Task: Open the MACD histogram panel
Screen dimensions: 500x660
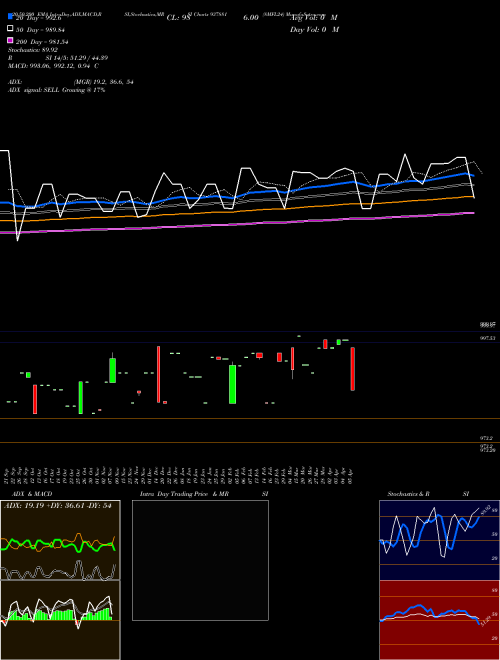Action: pyautogui.click(x=60, y=620)
